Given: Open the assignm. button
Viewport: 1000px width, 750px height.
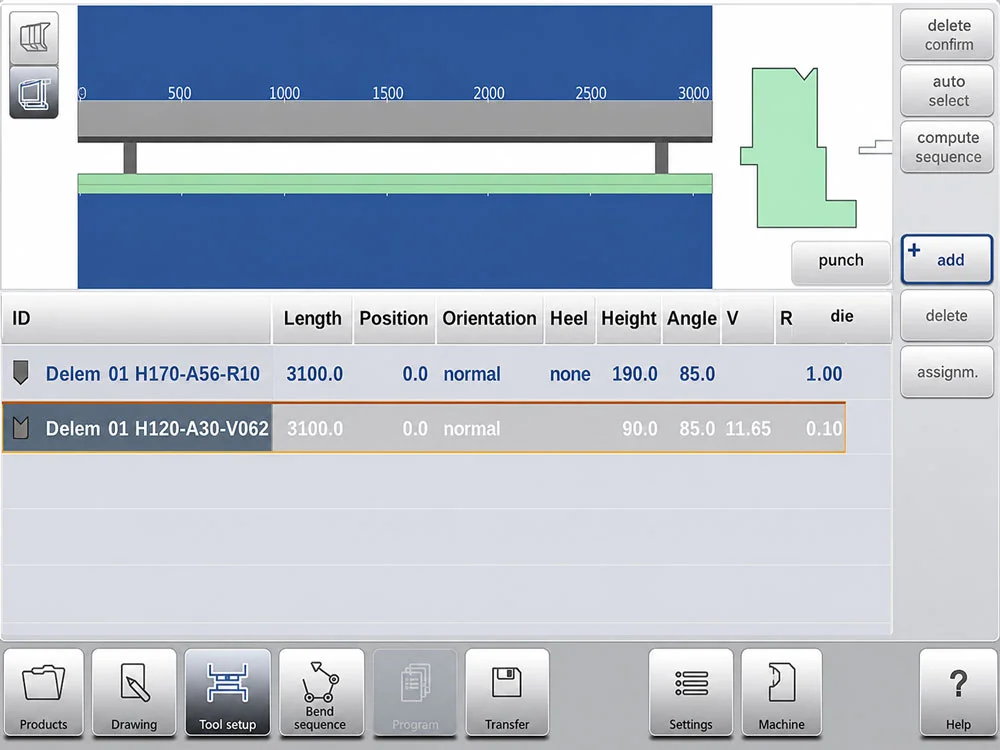Looking at the screenshot, I should click(947, 372).
